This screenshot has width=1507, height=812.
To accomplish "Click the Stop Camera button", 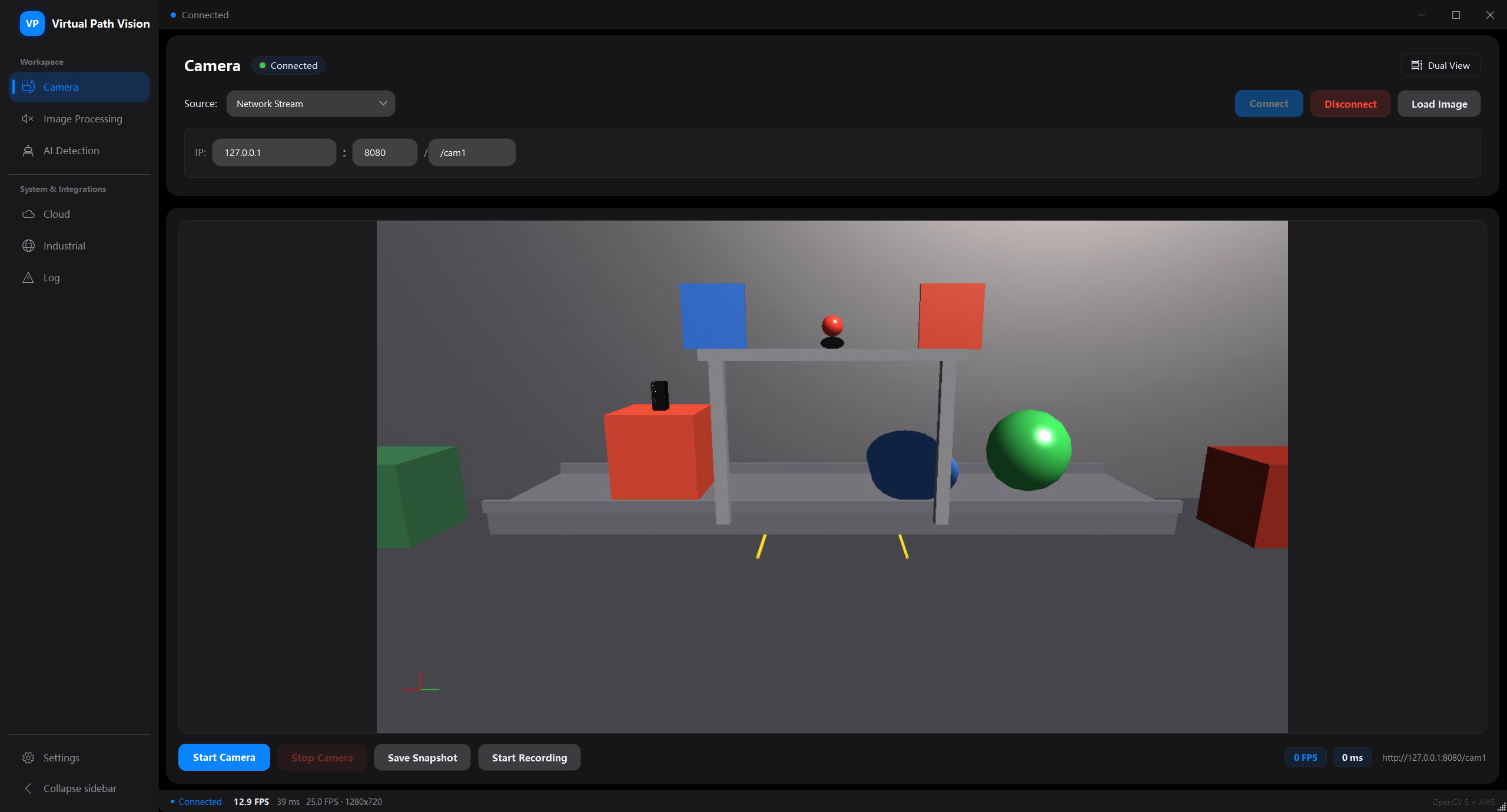I will point(321,757).
